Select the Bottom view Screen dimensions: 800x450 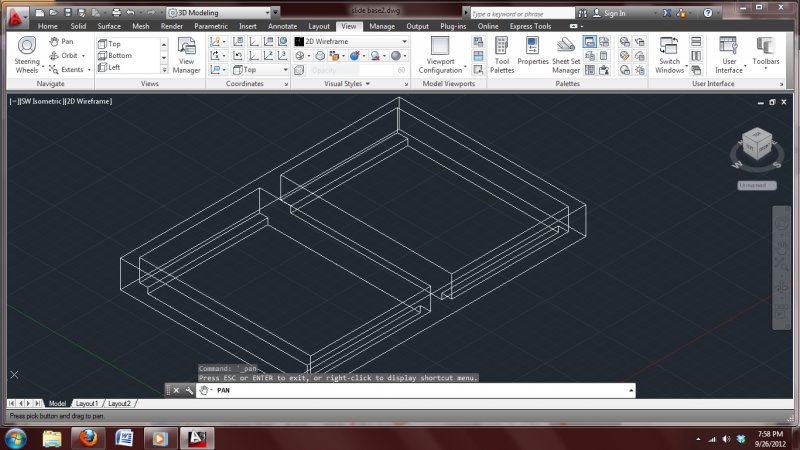115,55
